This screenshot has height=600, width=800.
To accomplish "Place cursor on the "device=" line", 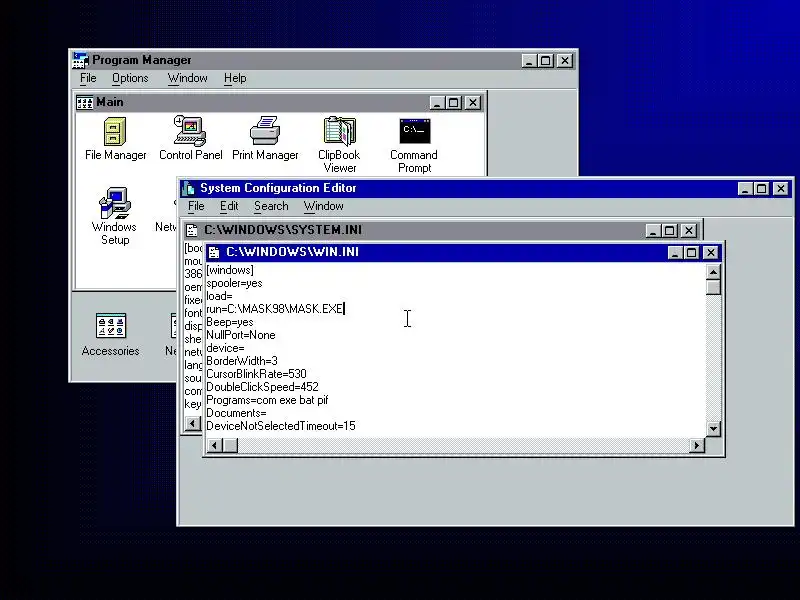I will click(225, 348).
